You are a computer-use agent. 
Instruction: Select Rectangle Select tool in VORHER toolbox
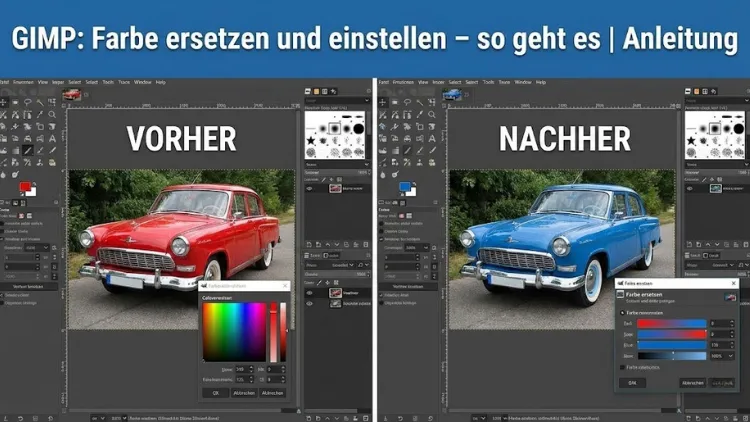click(15, 102)
